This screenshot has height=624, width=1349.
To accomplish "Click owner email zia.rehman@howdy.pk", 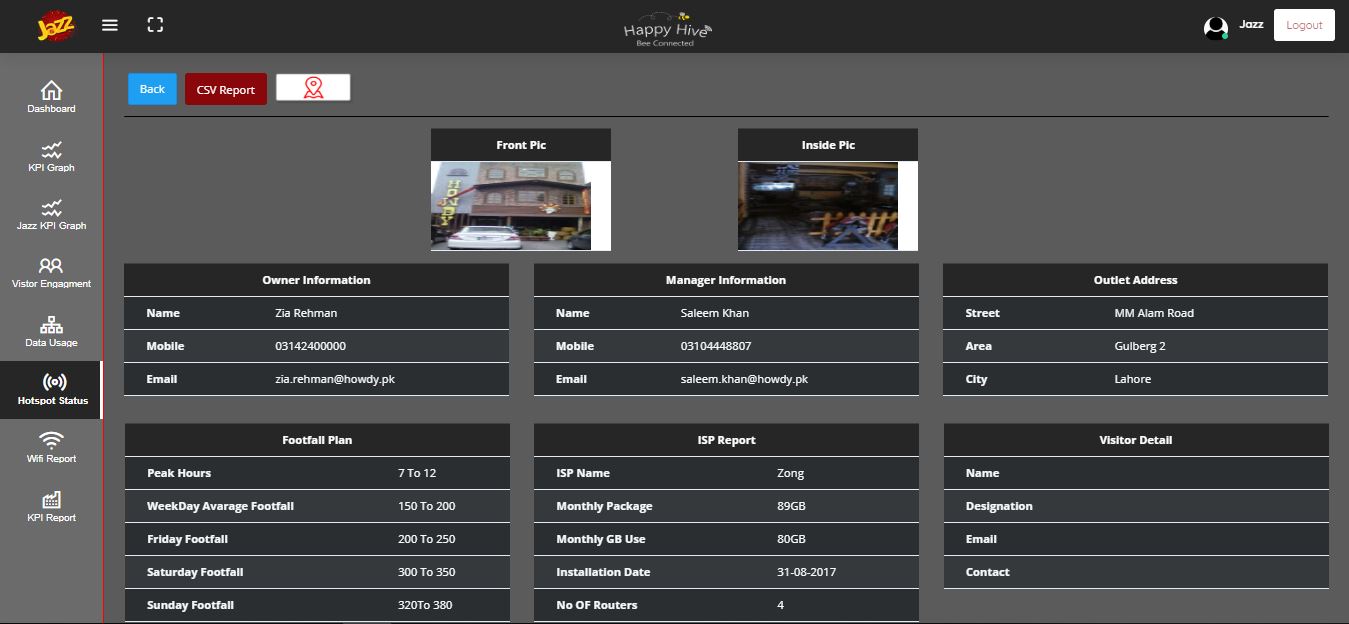I will tap(335, 379).
